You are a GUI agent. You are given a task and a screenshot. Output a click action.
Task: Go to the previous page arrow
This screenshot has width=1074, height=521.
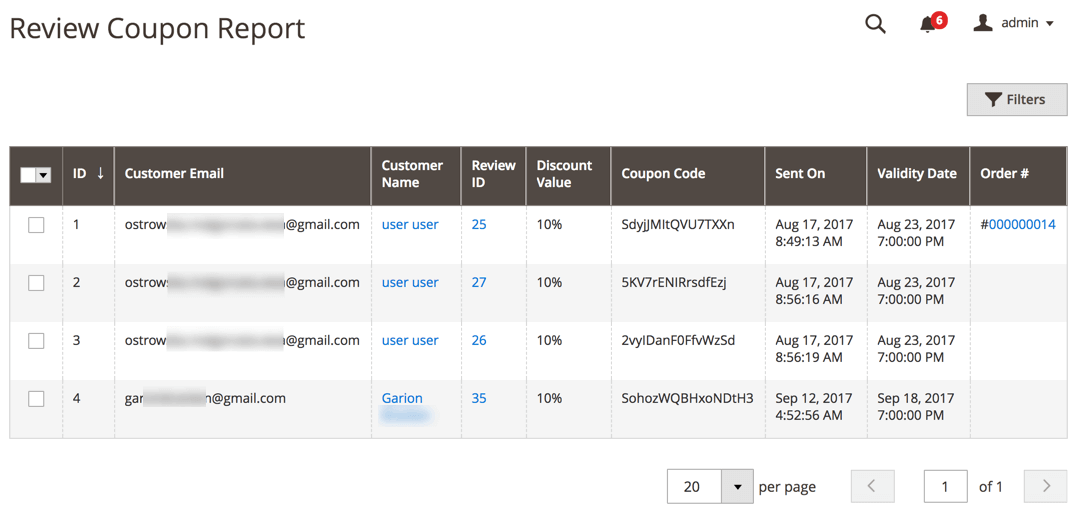click(871, 487)
